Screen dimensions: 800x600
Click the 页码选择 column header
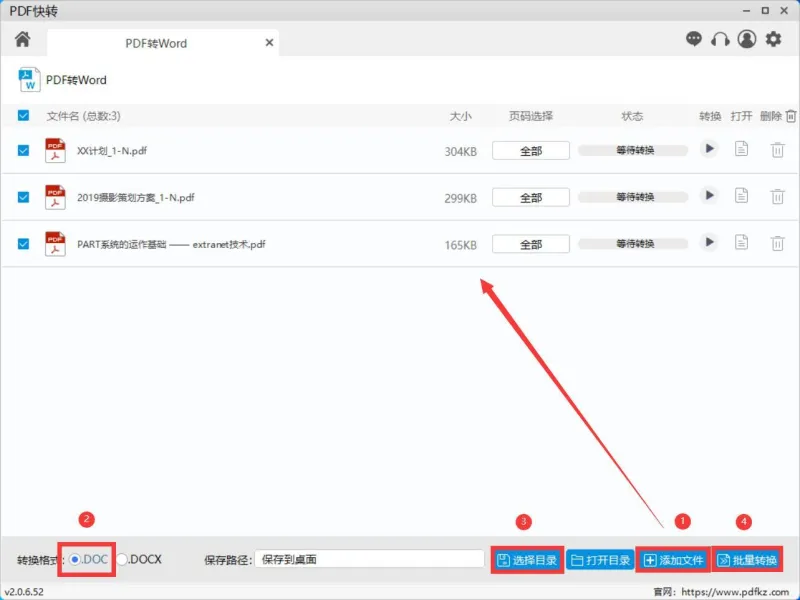[531, 116]
